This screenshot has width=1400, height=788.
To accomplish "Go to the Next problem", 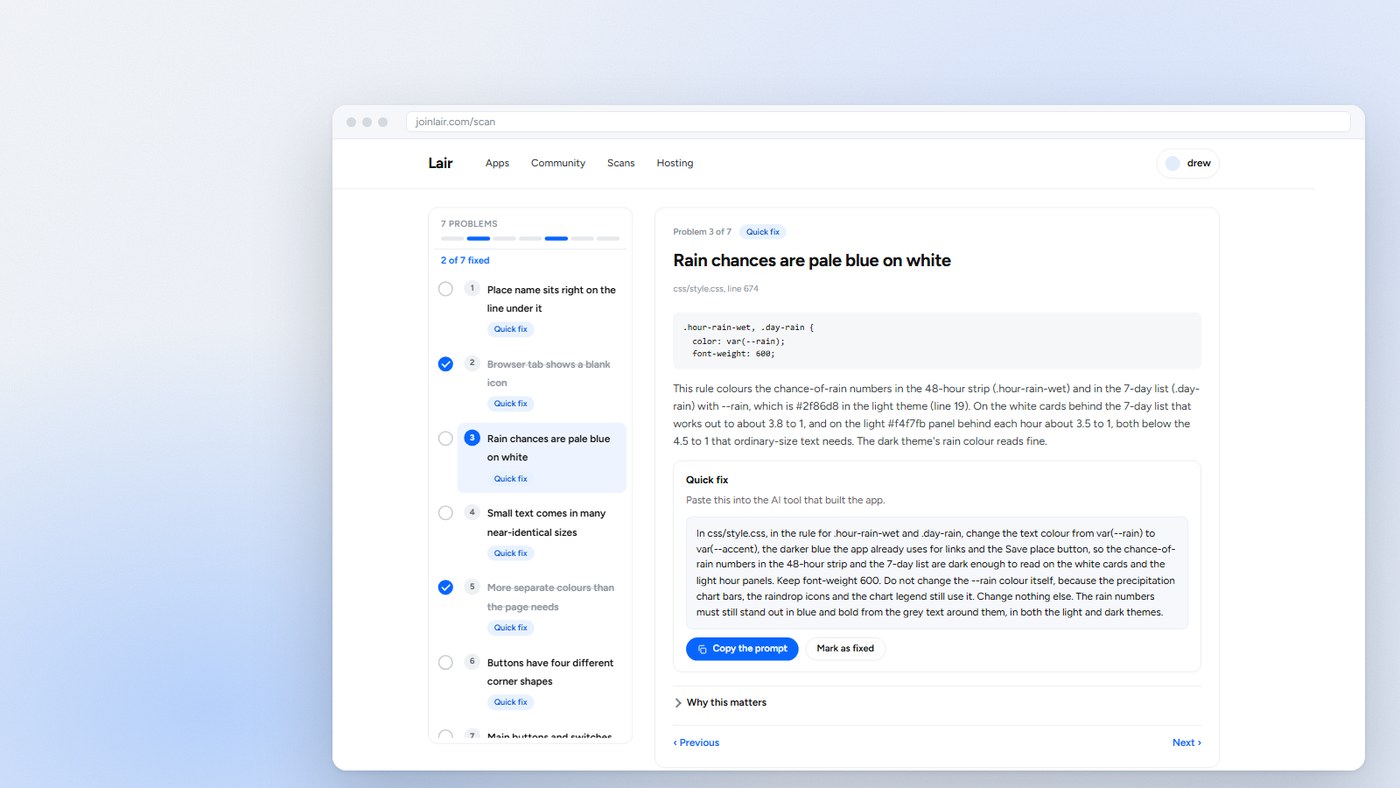I will tap(1187, 743).
